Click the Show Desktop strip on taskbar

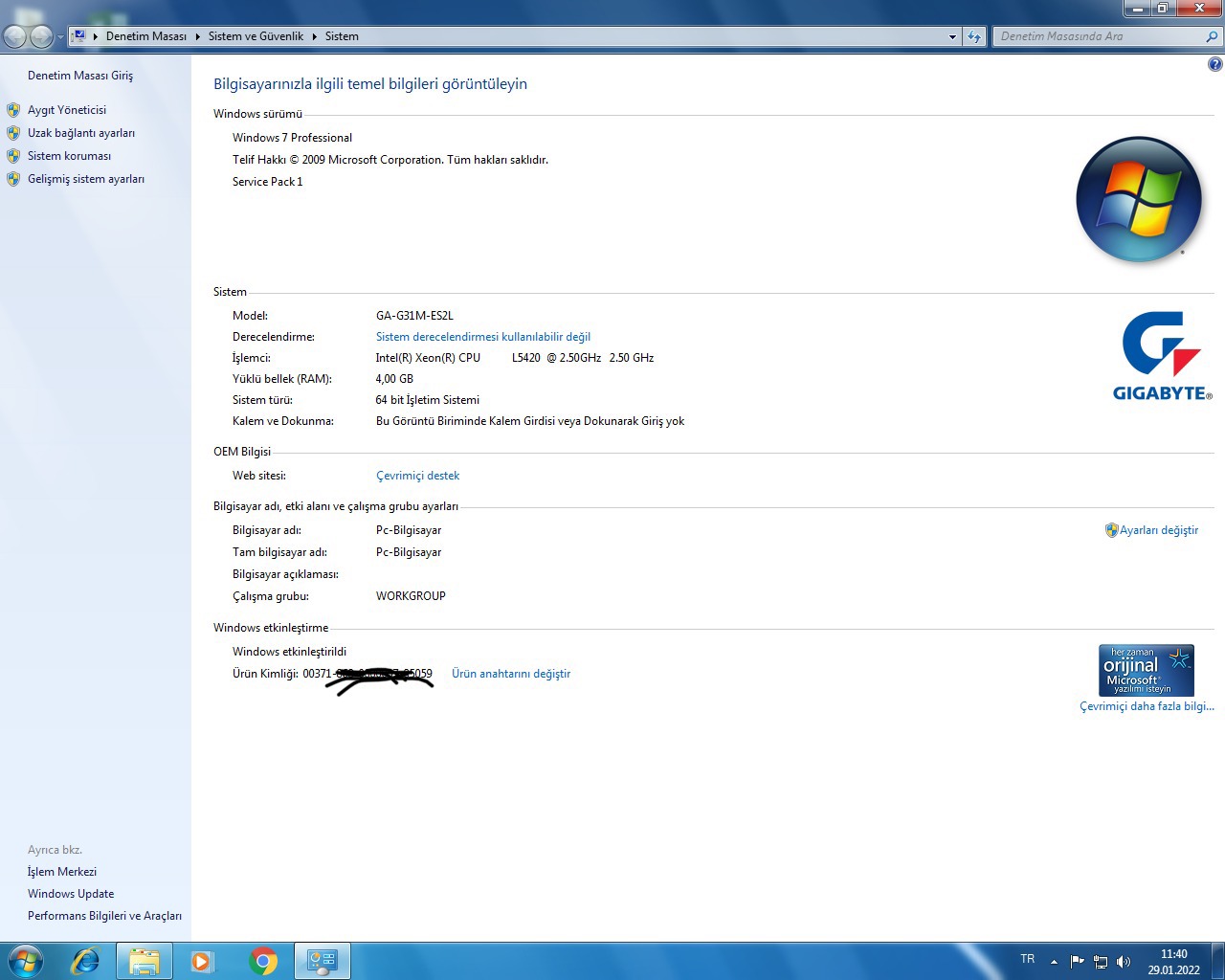coord(1217,961)
